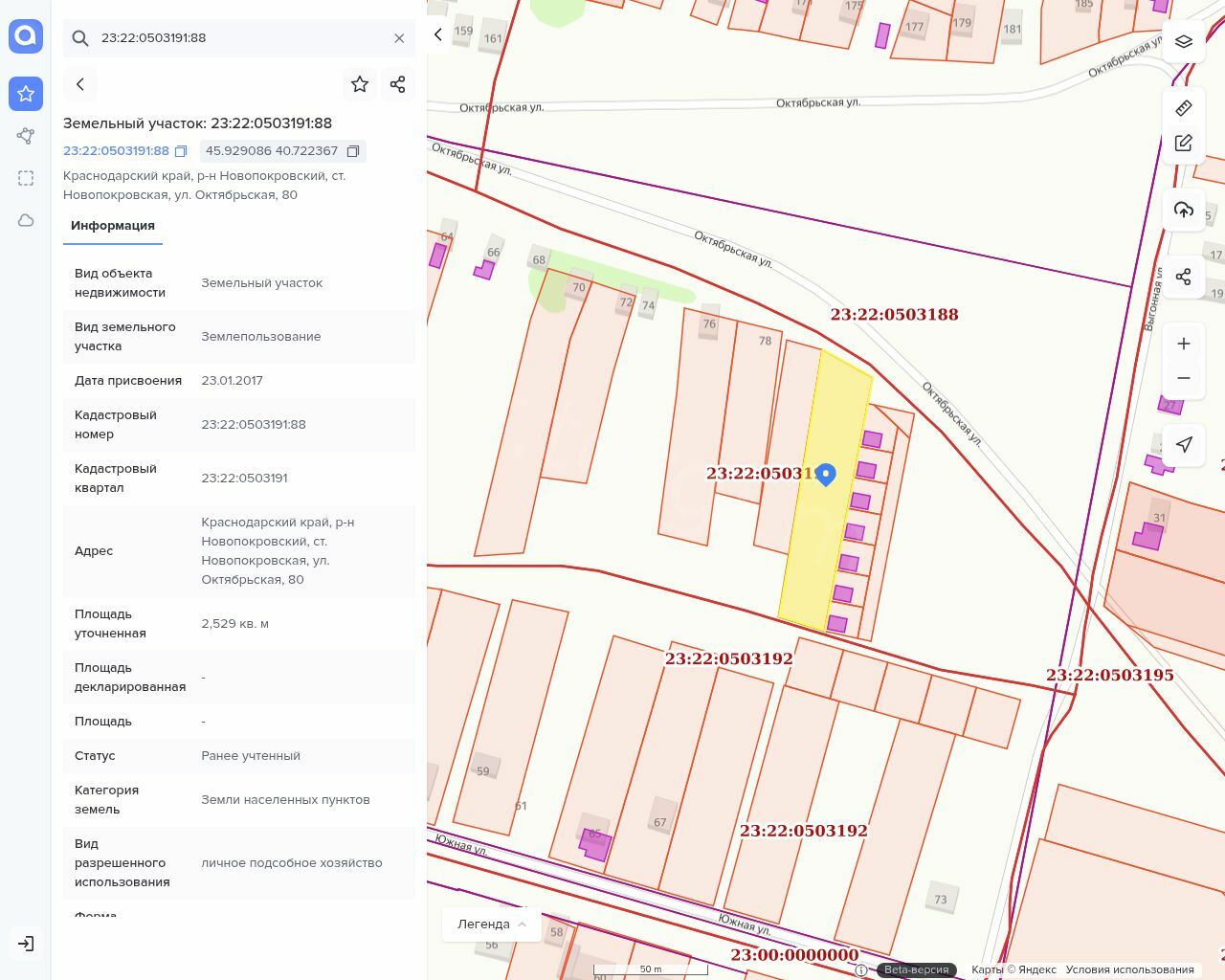Share the parcel from info panel header
This screenshot has width=1225, height=980.
tap(398, 84)
